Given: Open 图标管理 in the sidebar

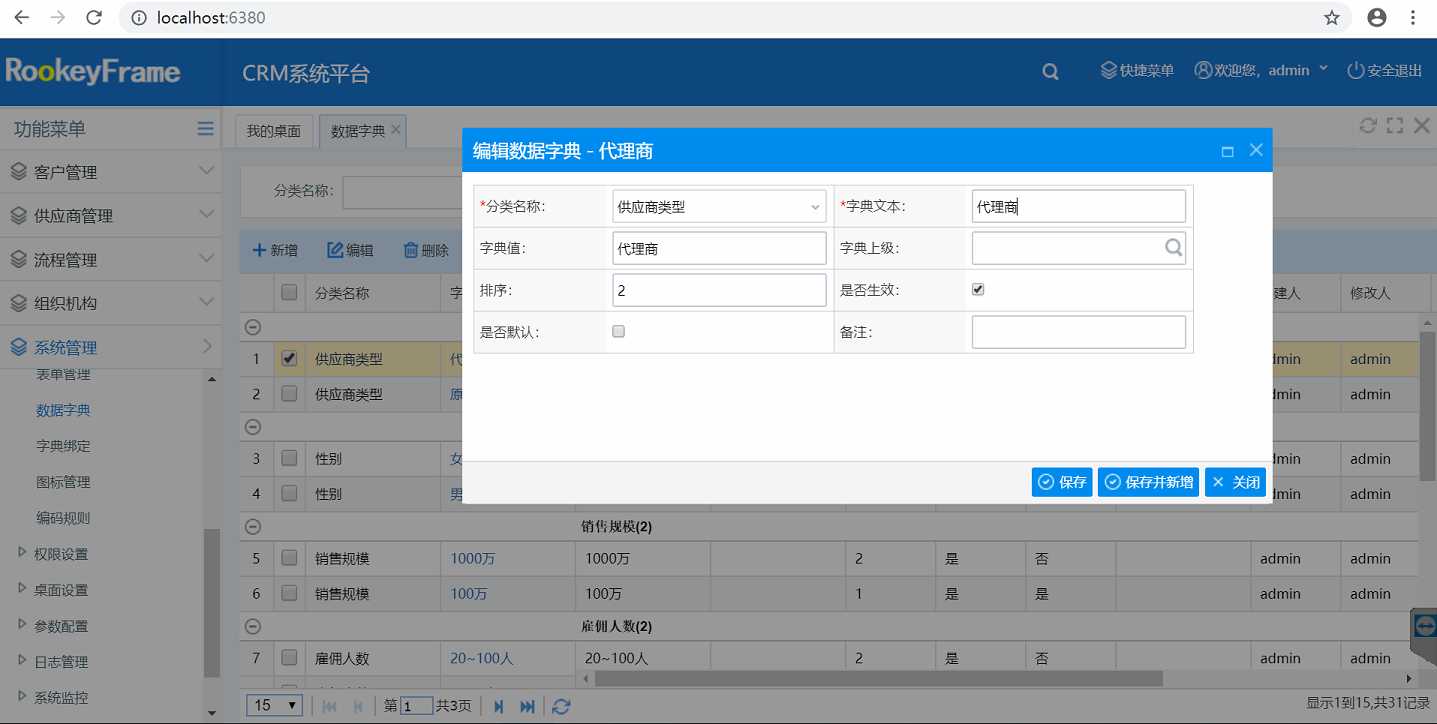Looking at the screenshot, I should point(63,482).
